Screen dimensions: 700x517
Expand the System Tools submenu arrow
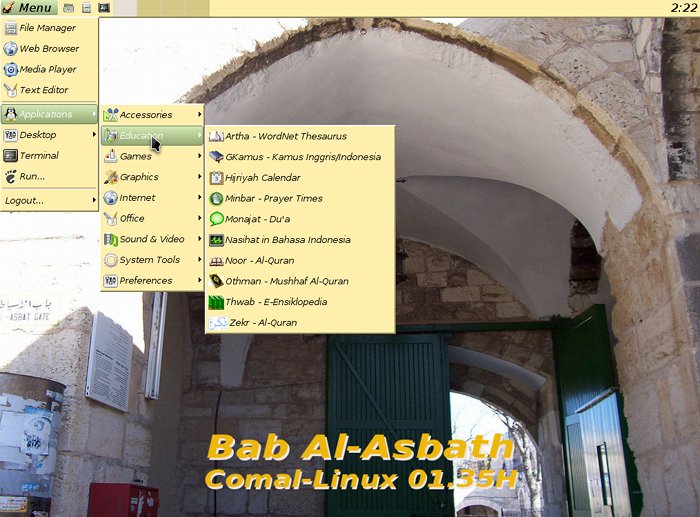199,260
